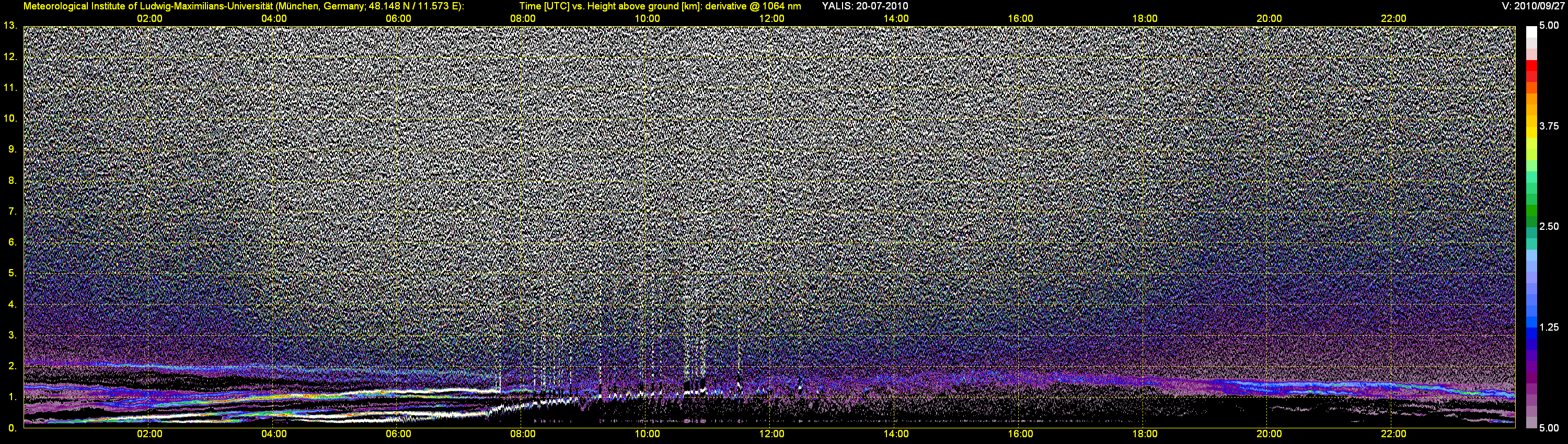
Task: Click the 18:00 label on the top time axis
Action: 1144,19
